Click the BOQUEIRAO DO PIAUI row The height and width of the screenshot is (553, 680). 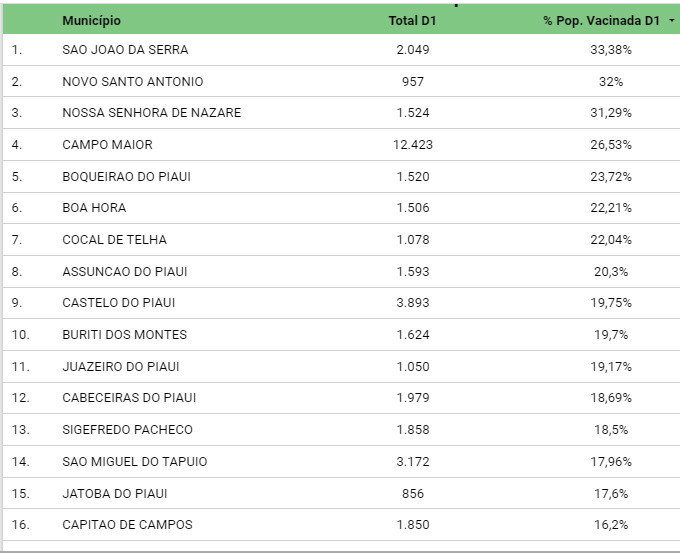[x=341, y=177]
